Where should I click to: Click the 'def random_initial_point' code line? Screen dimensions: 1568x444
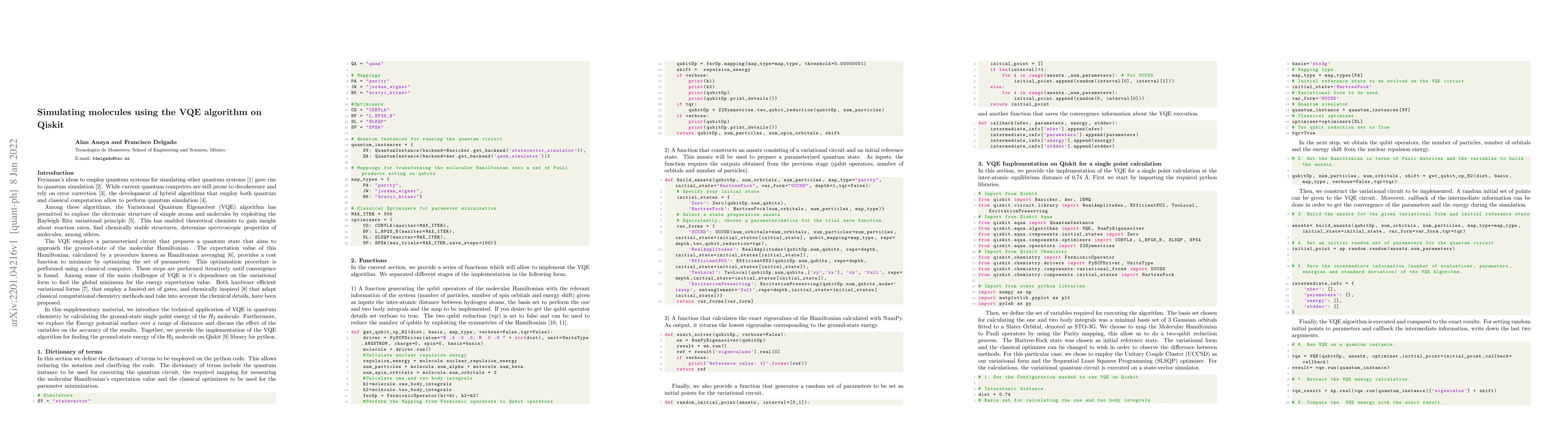pos(706,403)
